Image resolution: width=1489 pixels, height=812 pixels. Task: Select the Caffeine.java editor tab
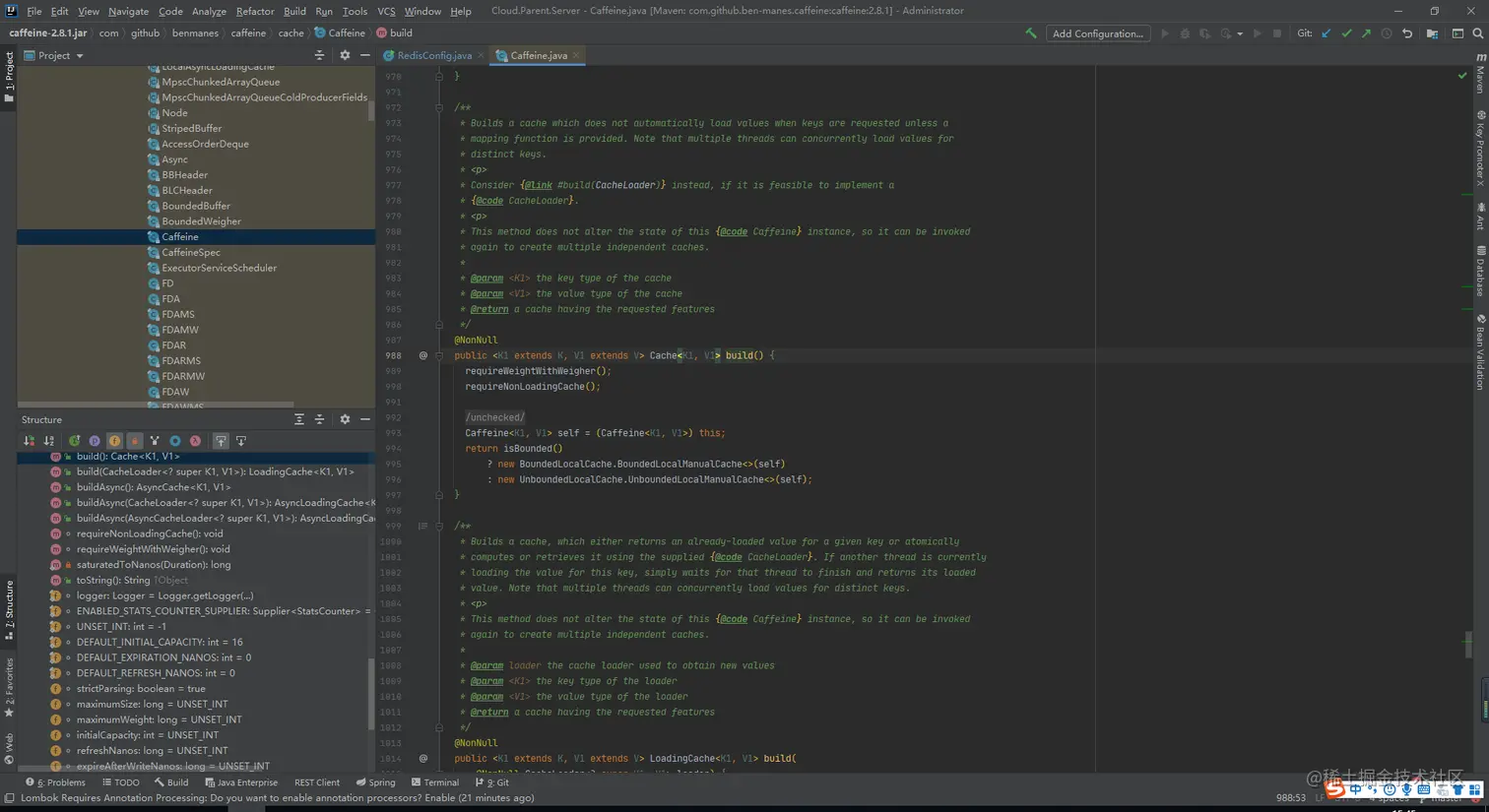pos(538,55)
